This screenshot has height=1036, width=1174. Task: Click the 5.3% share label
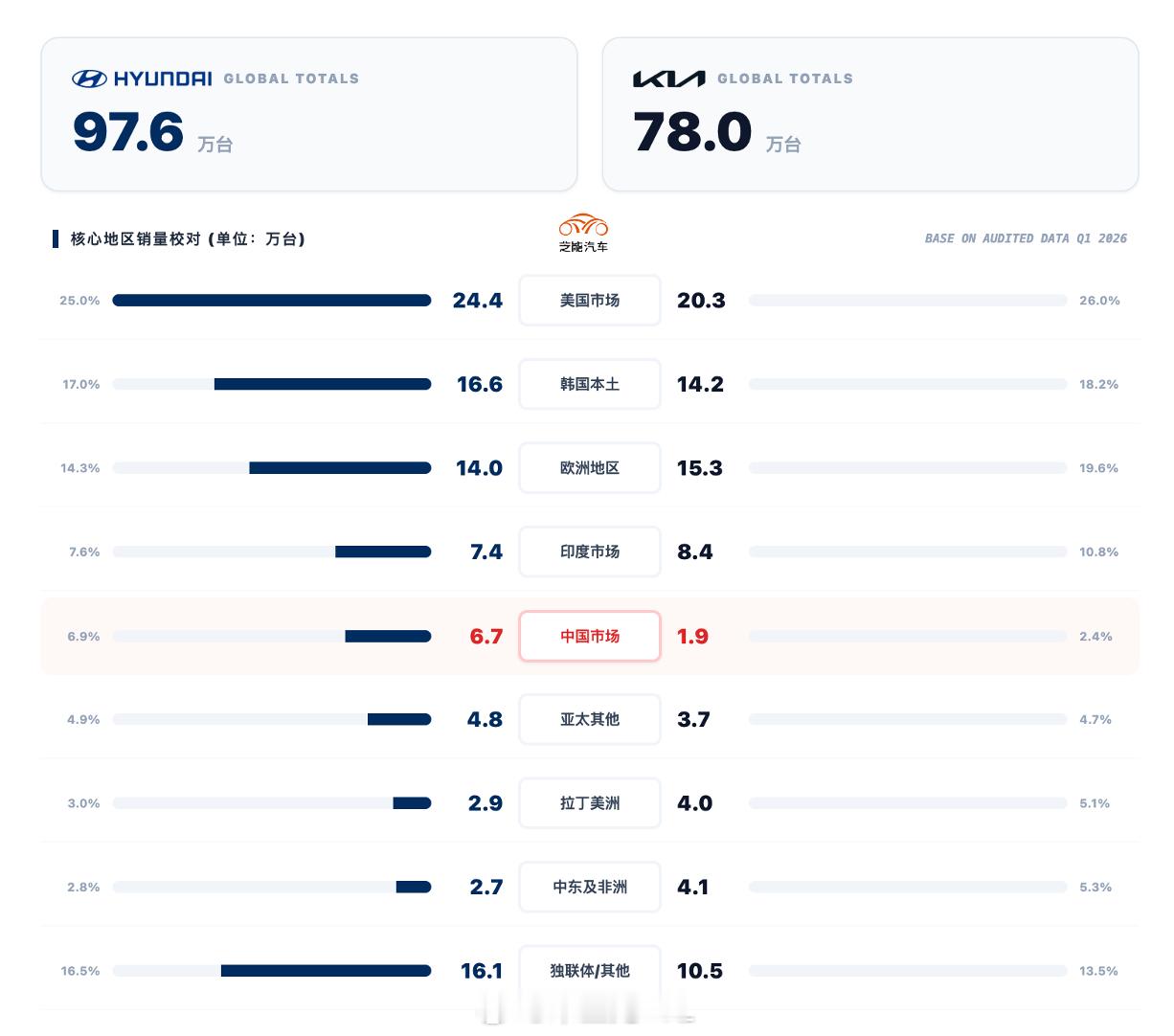pyautogui.click(x=1095, y=887)
